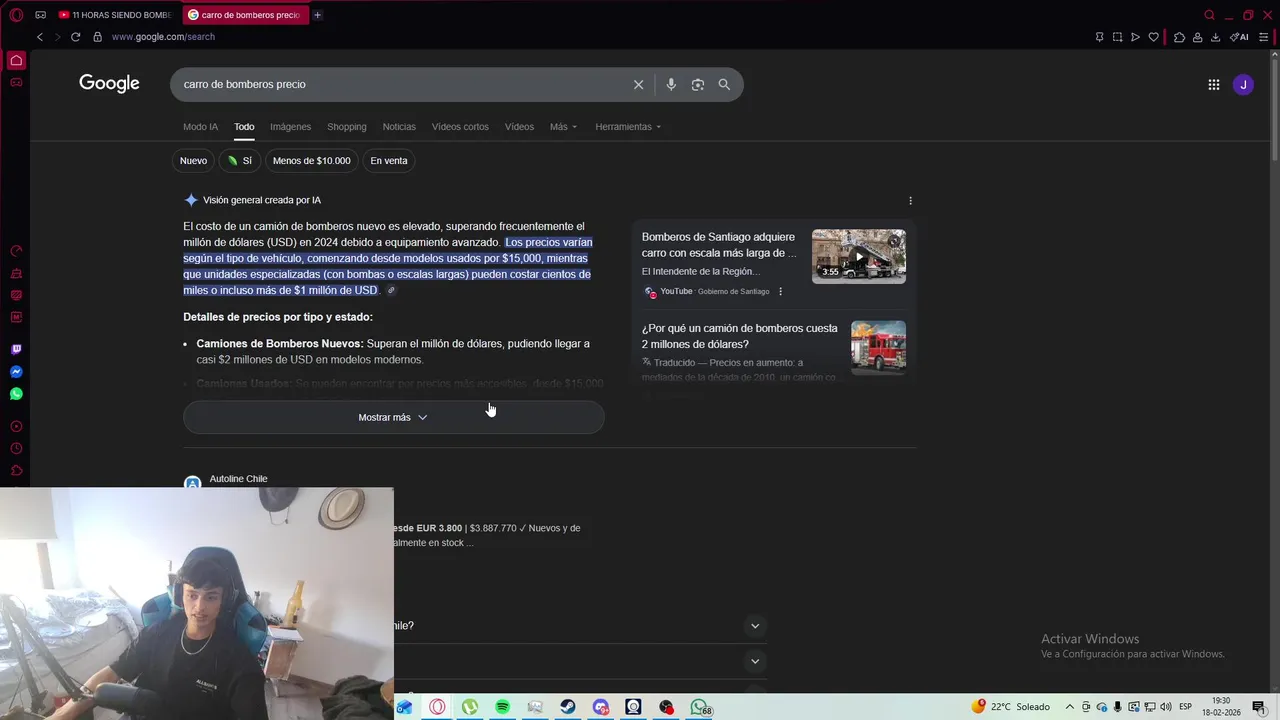Bookmark the page with the heart icon
The width and height of the screenshot is (1280, 720).
click(x=1153, y=37)
